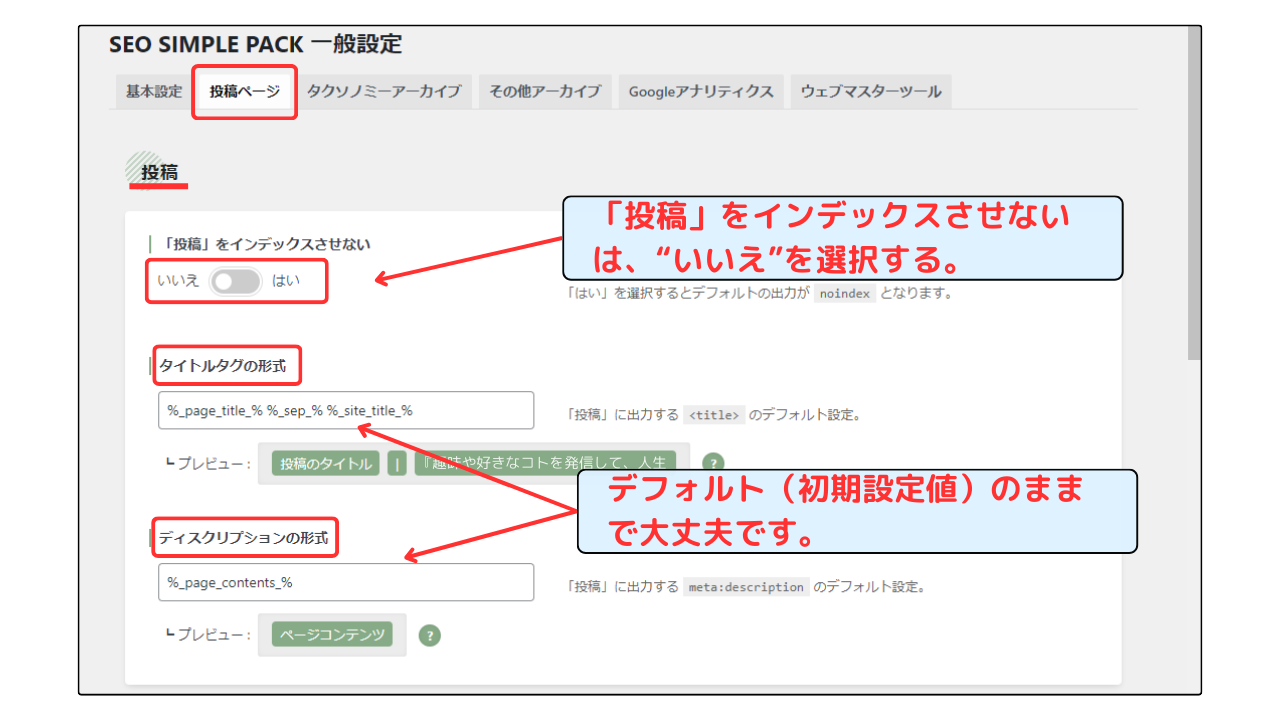Open the Googleアナリティクス tab
This screenshot has width=1280, height=720.
[701, 91]
